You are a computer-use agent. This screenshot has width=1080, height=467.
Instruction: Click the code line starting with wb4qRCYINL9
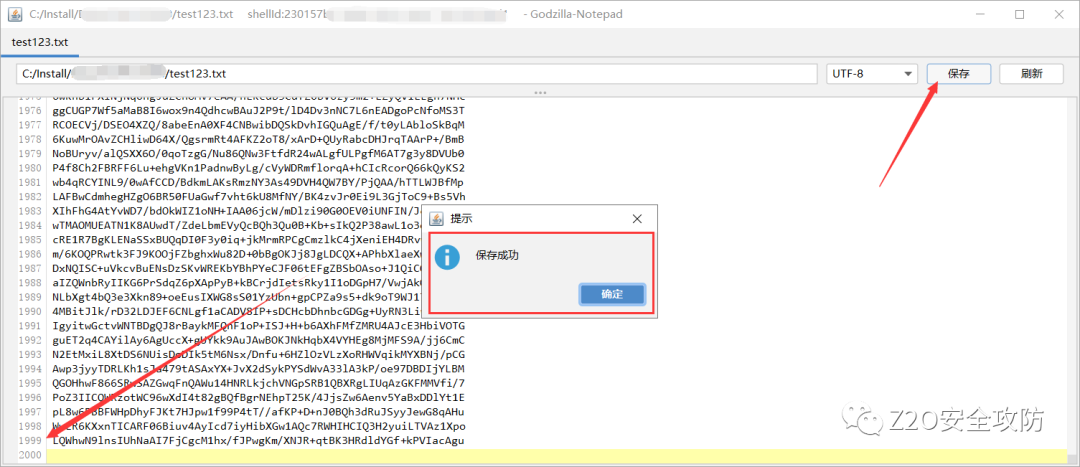click(x=259, y=183)
